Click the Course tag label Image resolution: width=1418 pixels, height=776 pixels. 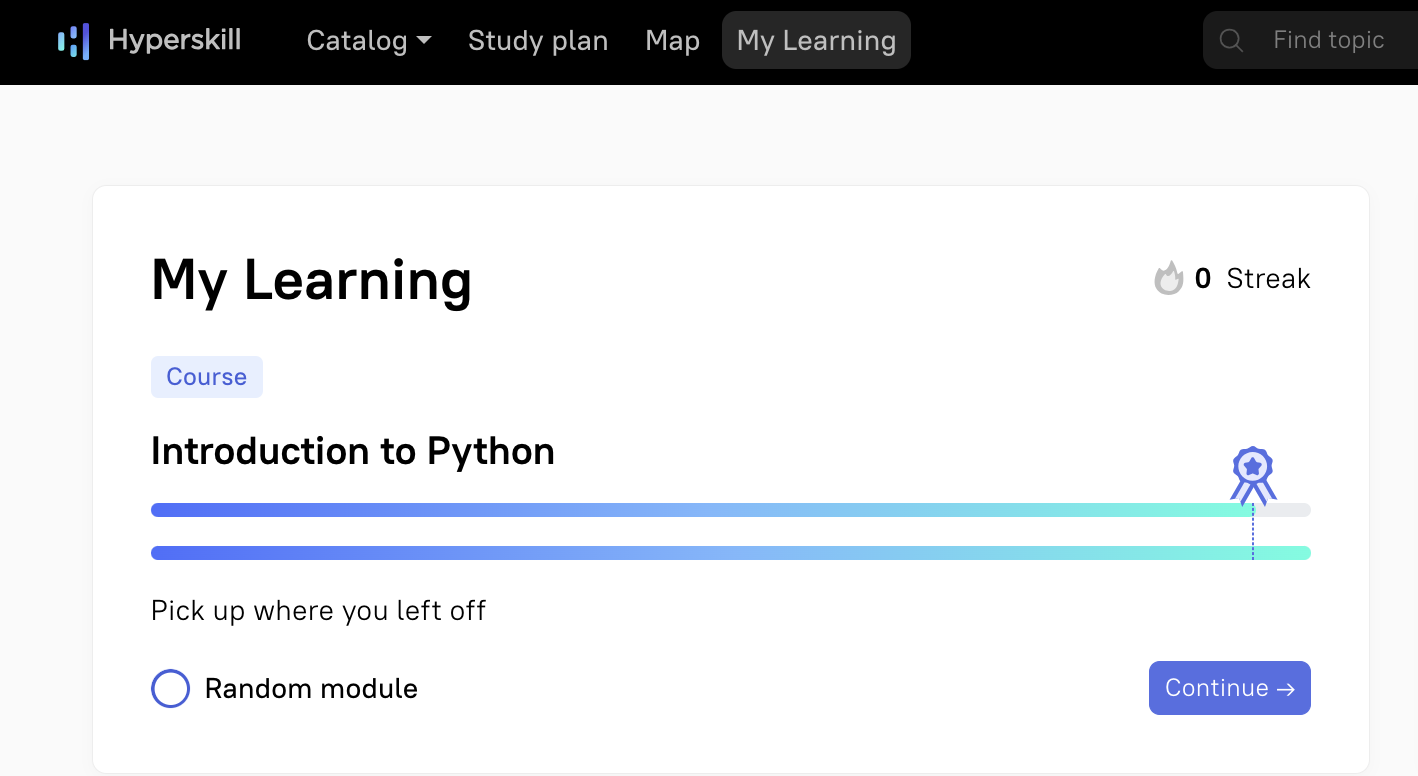coord(207,377)
